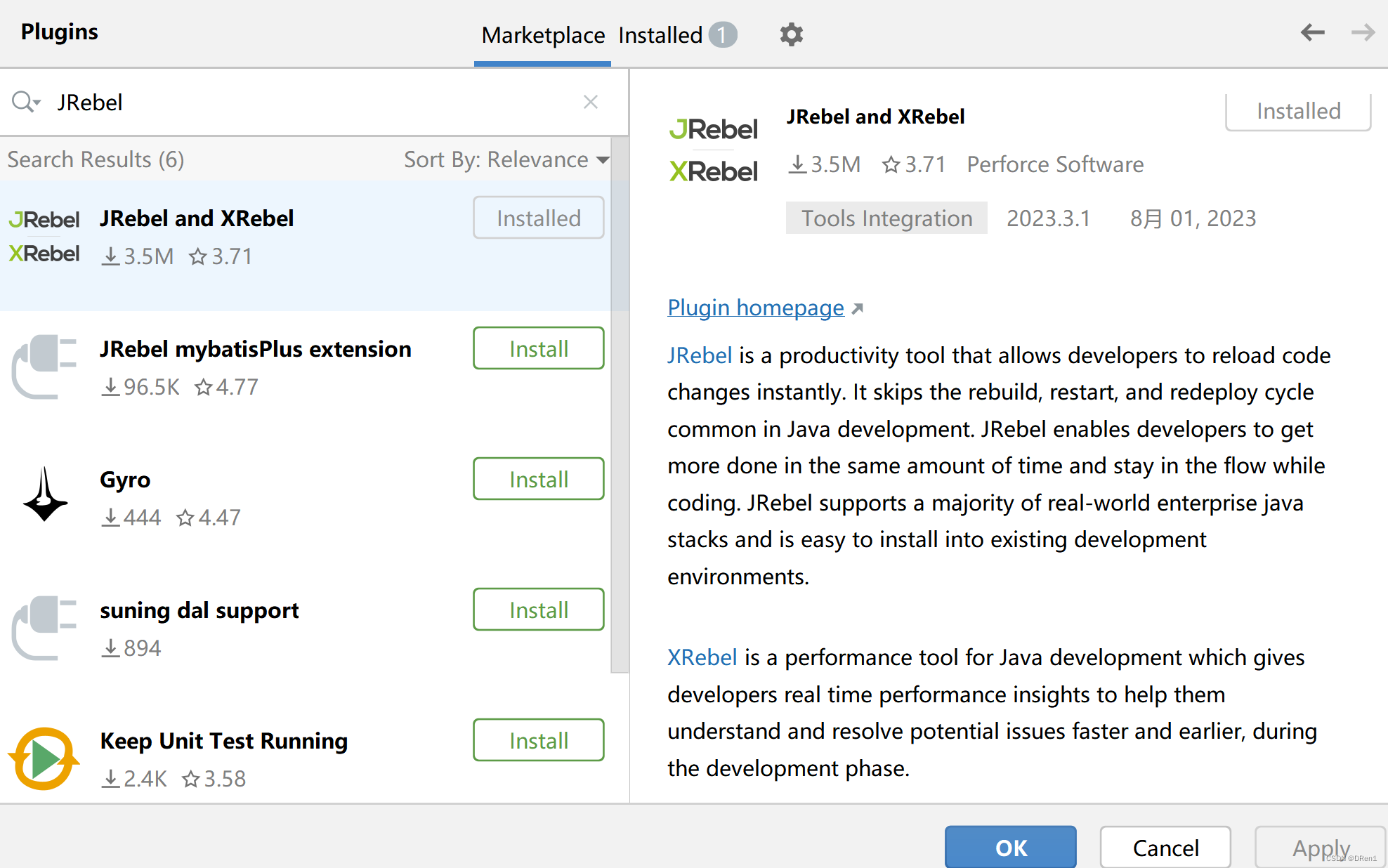Open the JRebel link in description

pos(700,355)
